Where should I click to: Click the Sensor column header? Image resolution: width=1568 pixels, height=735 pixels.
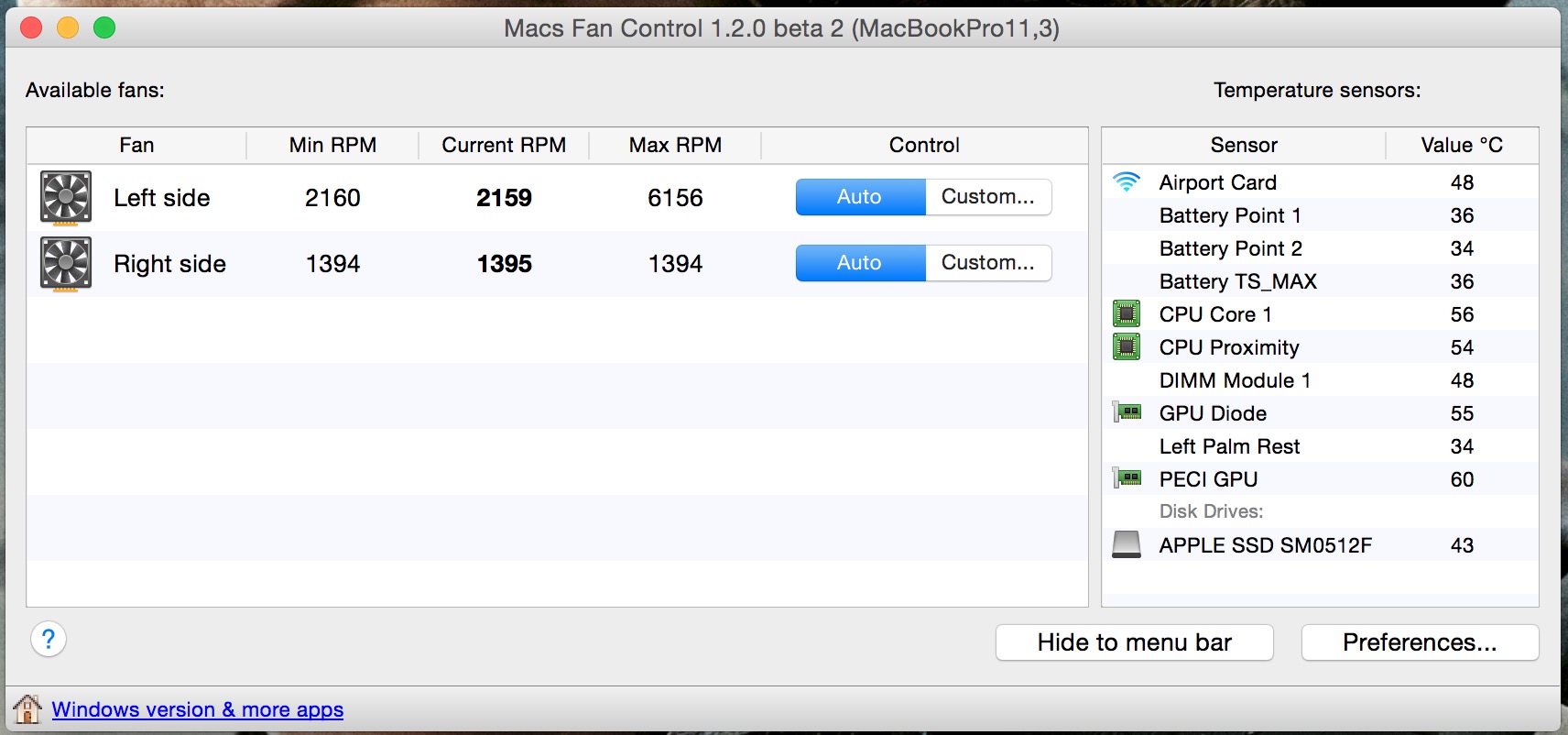(1244, 145)
